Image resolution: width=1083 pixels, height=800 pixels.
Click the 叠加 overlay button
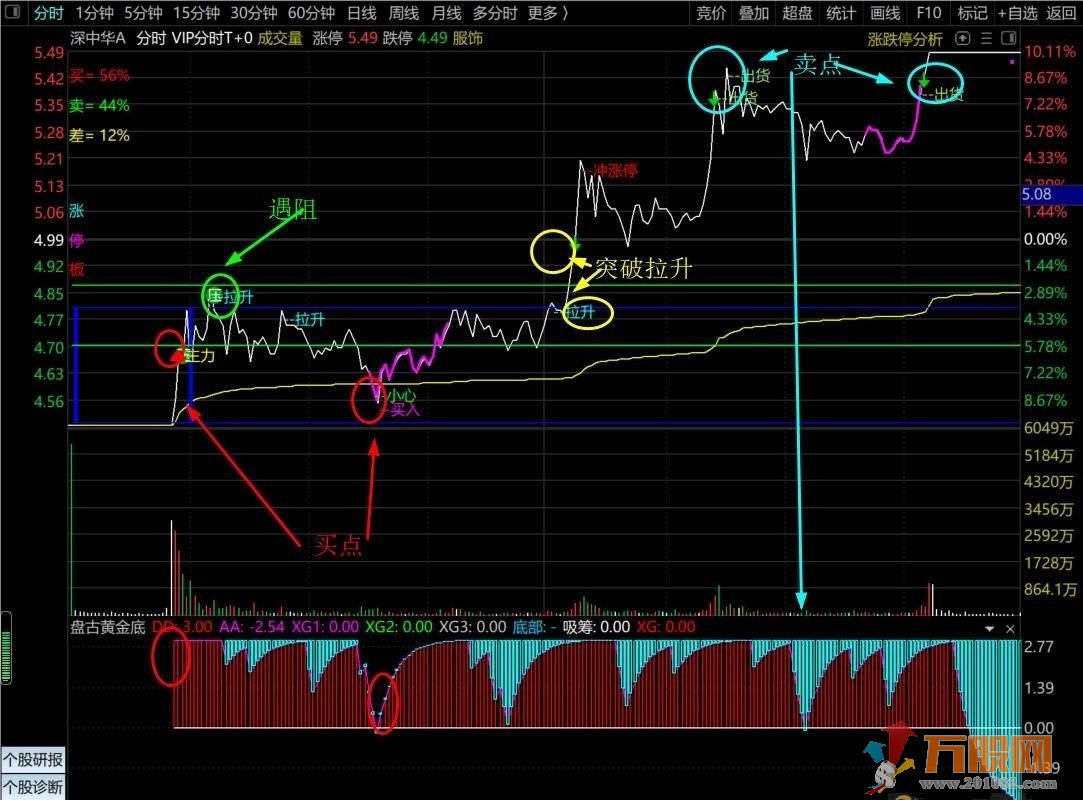pos(754,12)
